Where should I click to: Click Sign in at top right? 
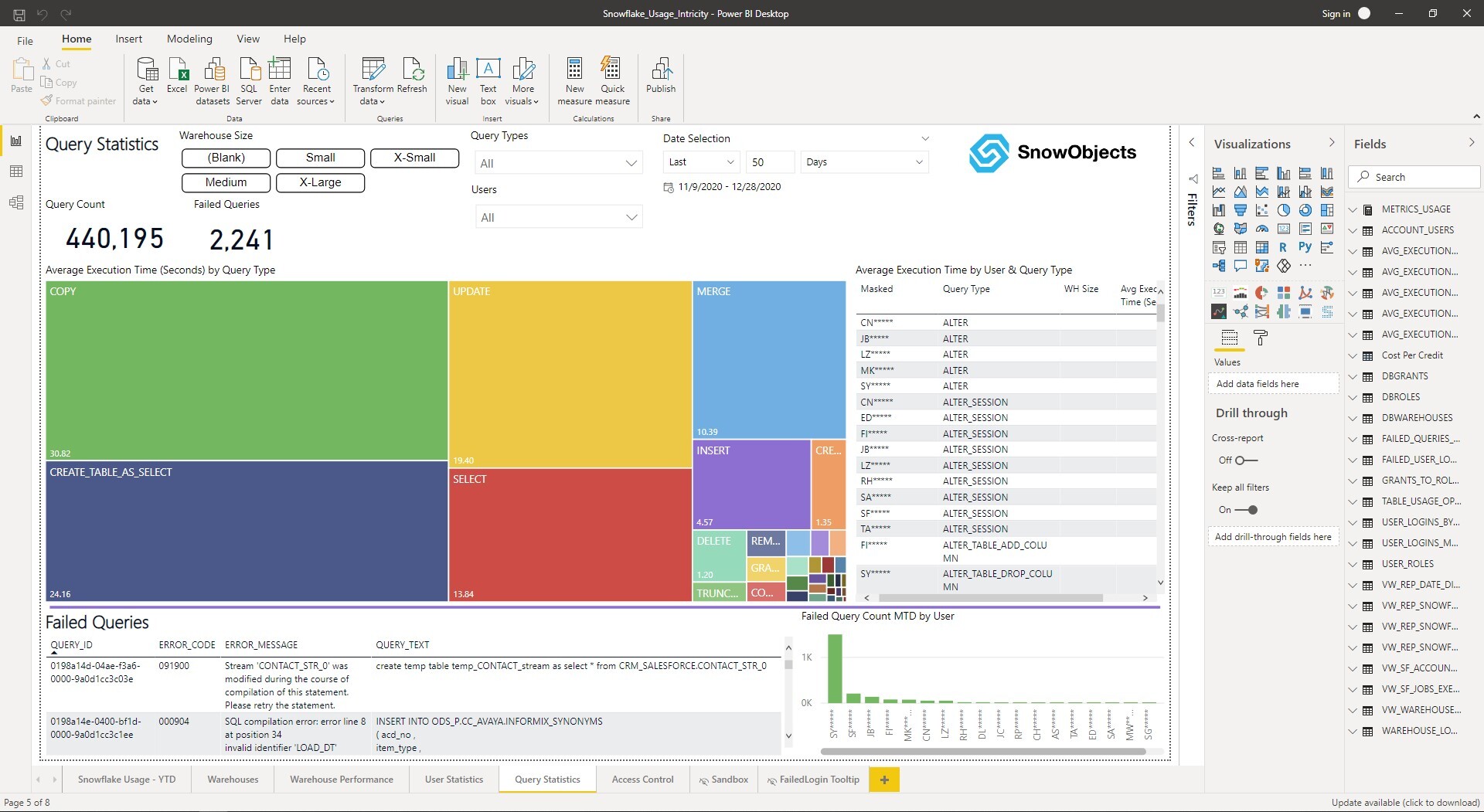coord(1336,14)
